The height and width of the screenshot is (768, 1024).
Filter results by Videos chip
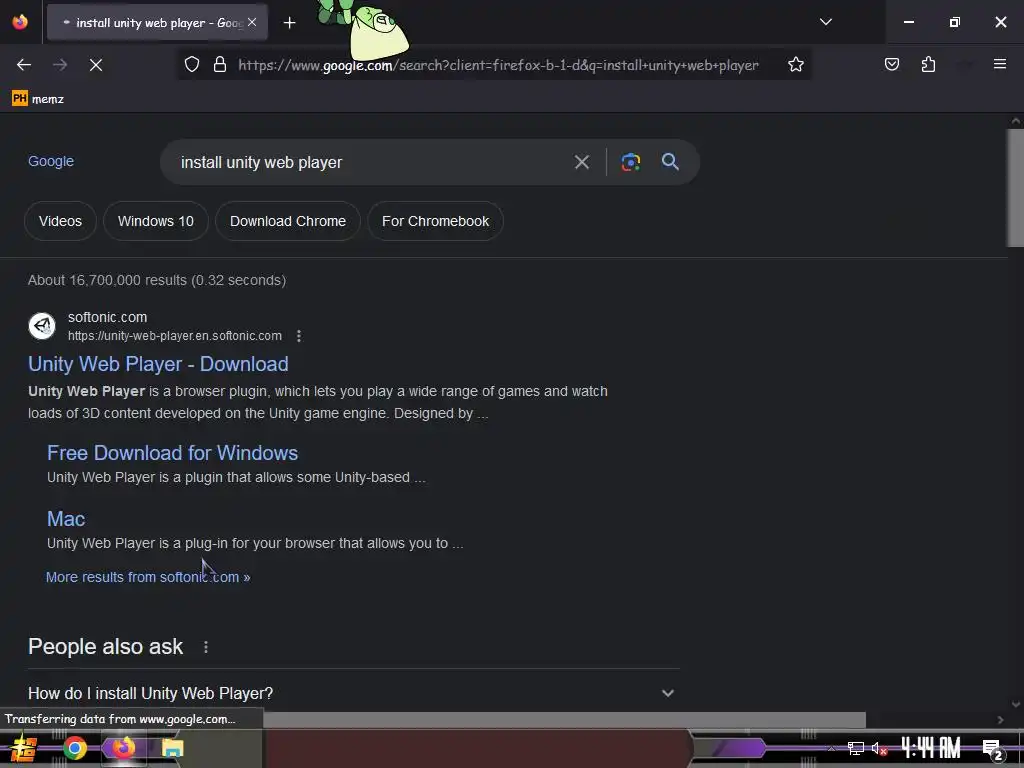tap(60, 221)
